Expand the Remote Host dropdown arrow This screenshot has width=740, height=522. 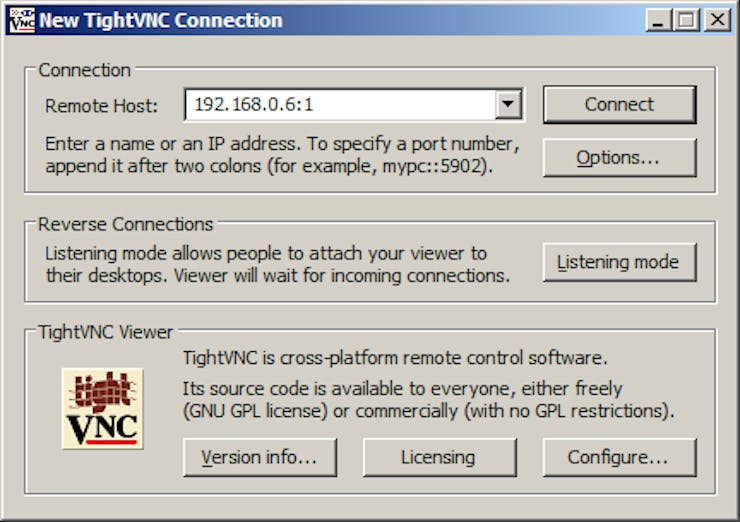pos(508,104)
